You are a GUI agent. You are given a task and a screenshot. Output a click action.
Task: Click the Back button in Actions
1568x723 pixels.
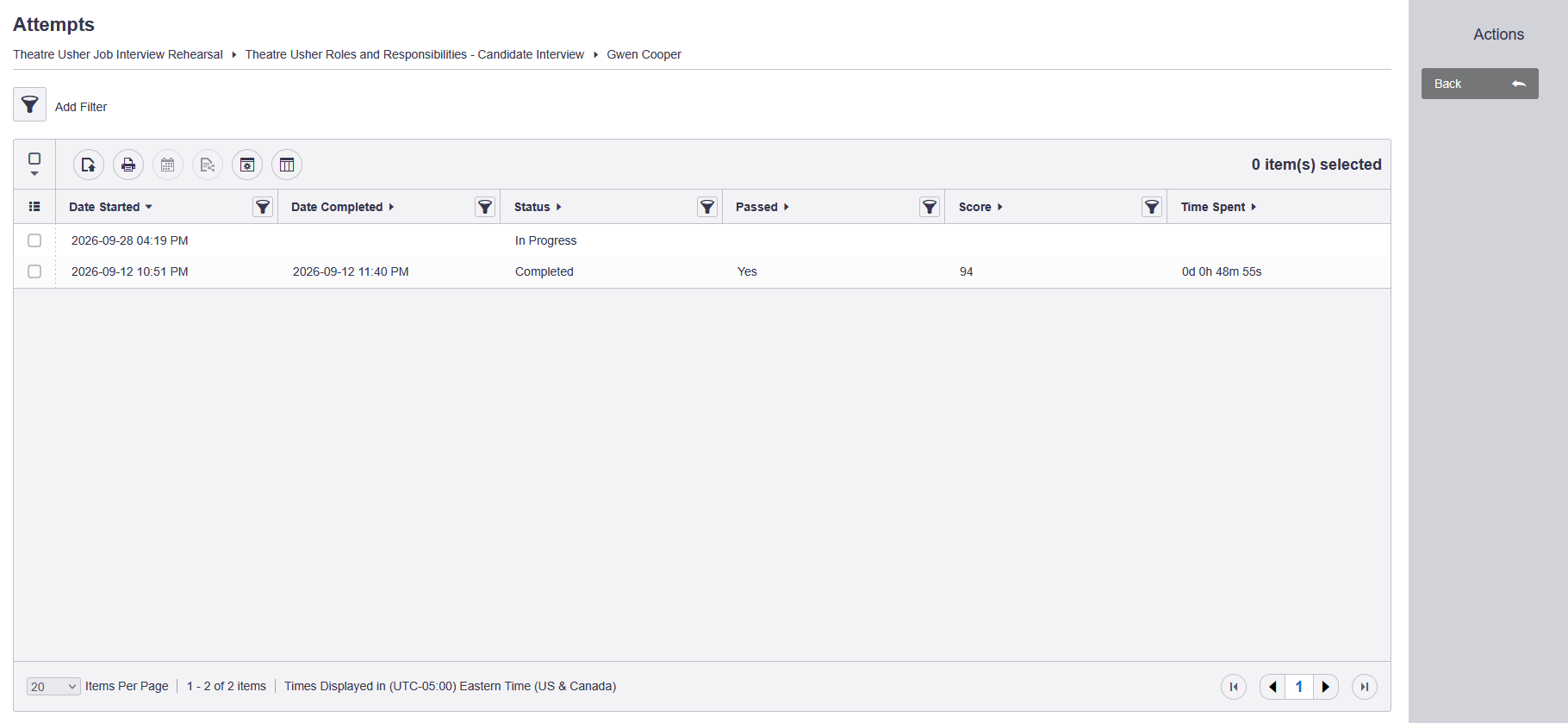coord(1479,84)
